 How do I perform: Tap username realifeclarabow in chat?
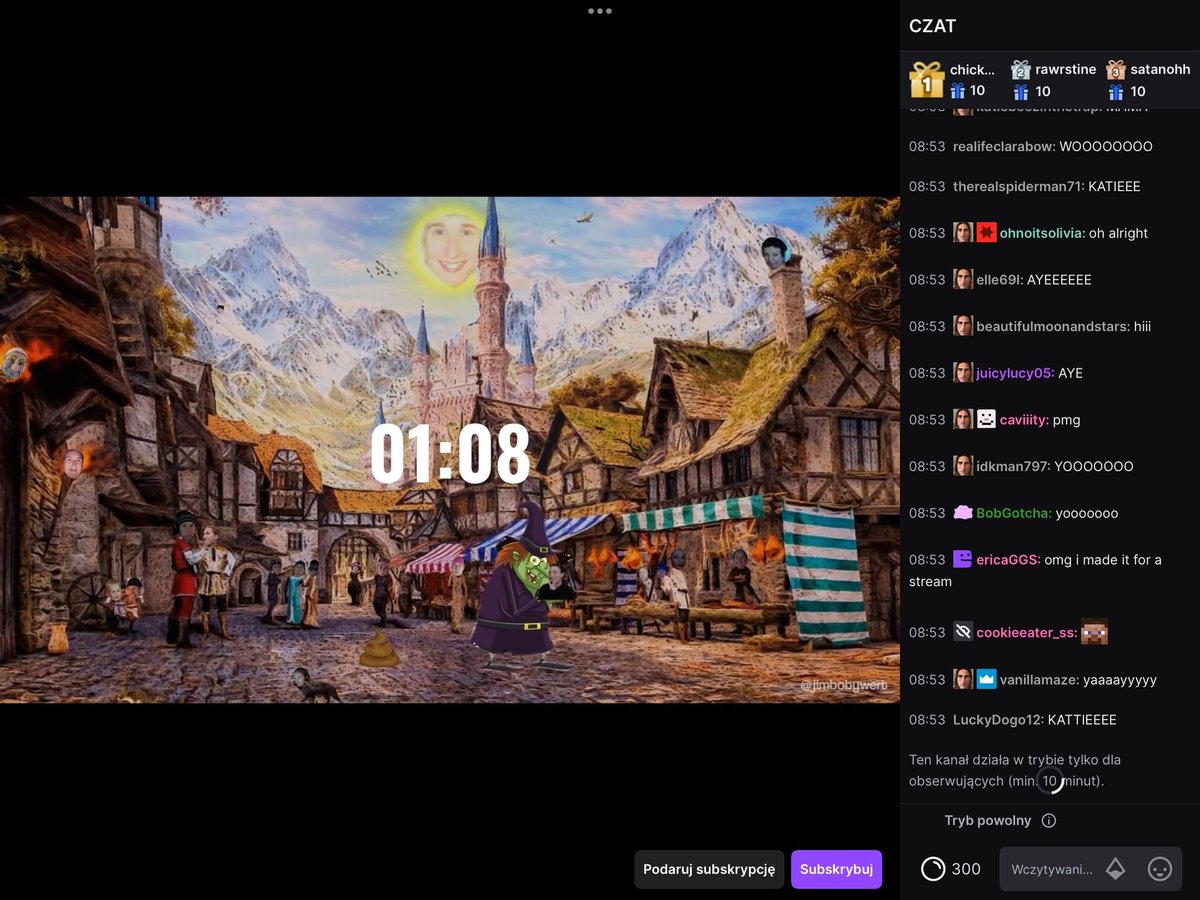pyautogui.click(x=1004, y=146)
